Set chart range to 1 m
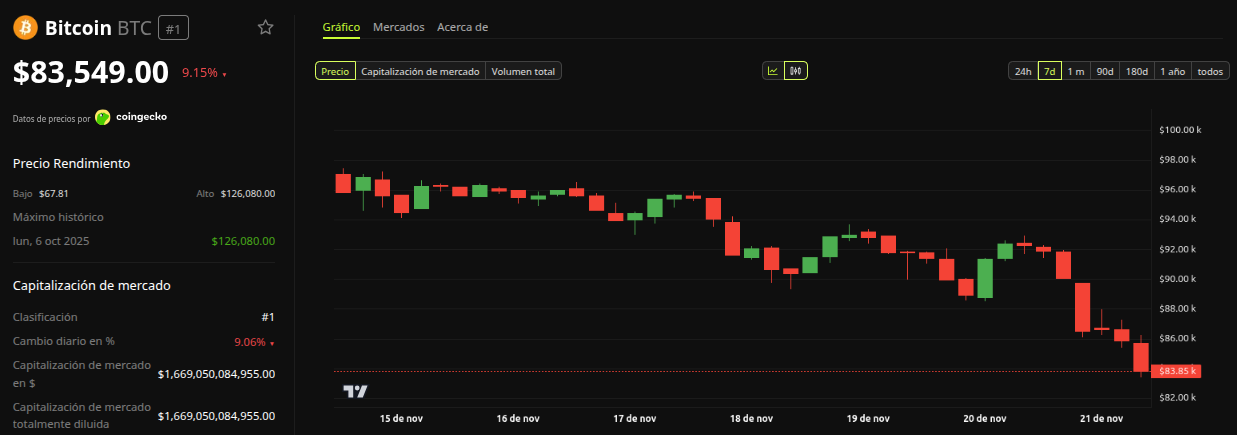 coord(1076,71)
